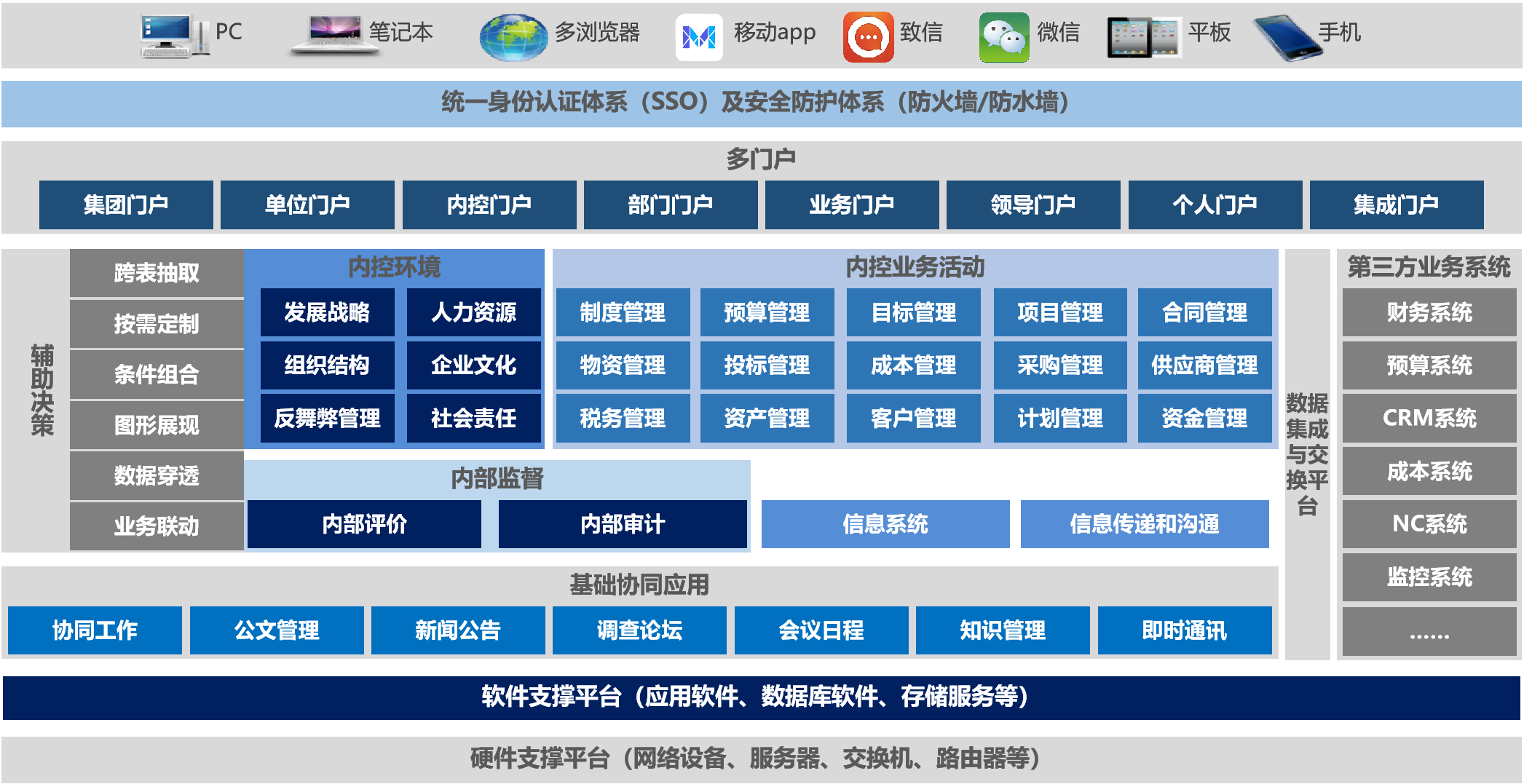Click the 税务管理 box
Image resolution: width=1524 pixels, height=784 pixels.
623,418
